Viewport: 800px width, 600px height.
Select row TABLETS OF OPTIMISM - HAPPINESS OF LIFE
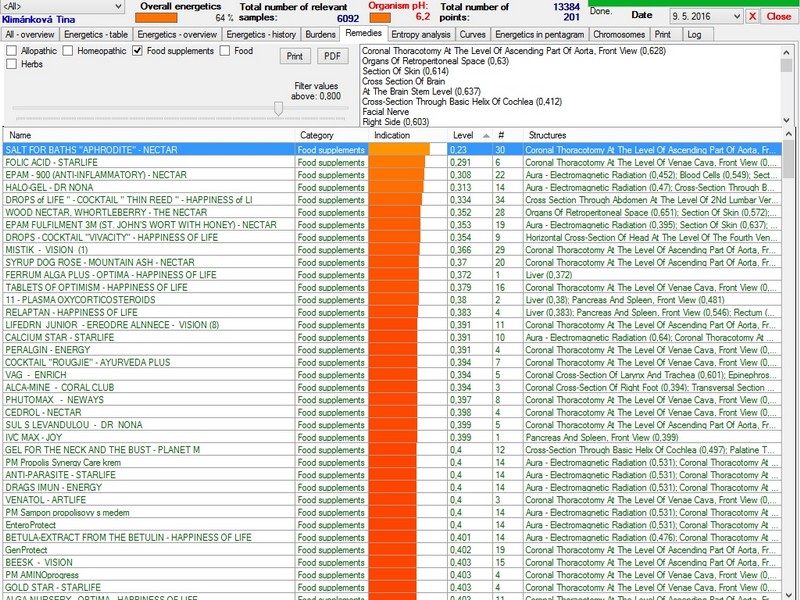(392, 287)
